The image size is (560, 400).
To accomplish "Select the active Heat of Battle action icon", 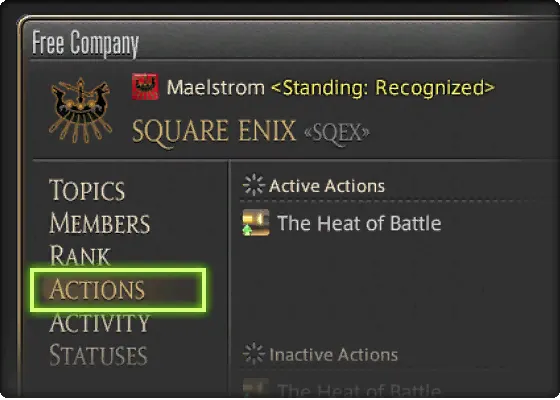I will [256, 222].
